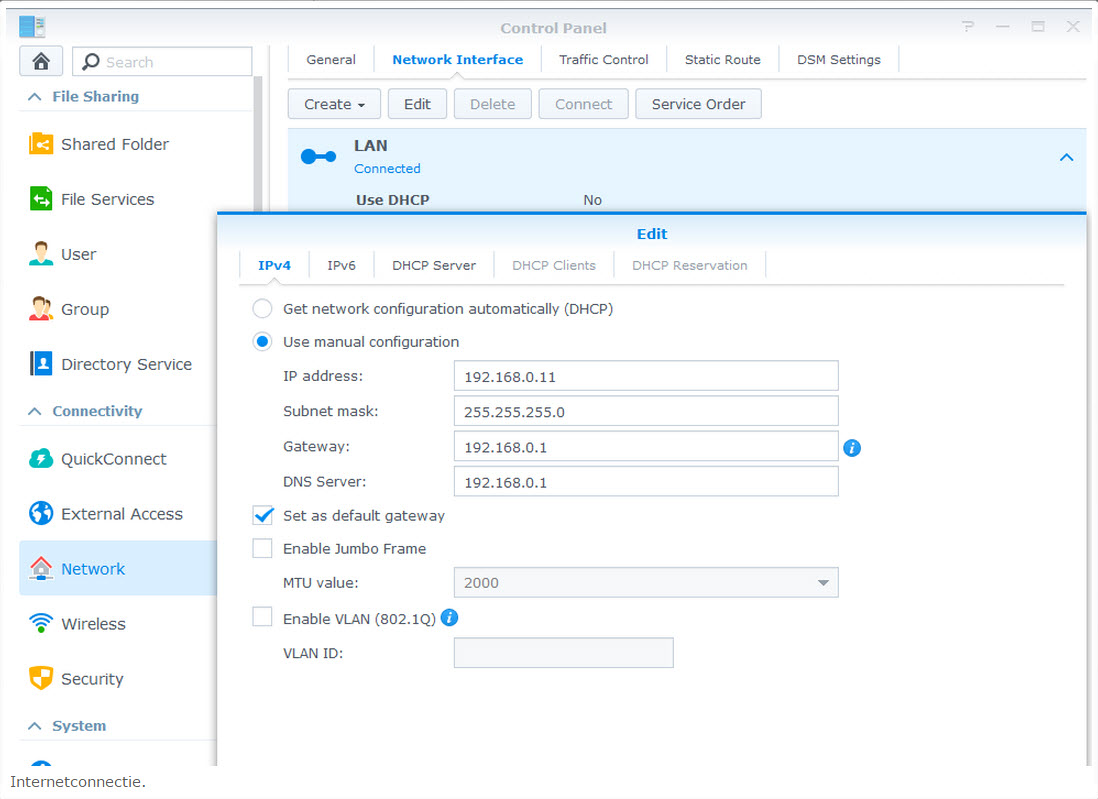
Task: Select the Wireless wifi icon
Action: coord(41,624)
